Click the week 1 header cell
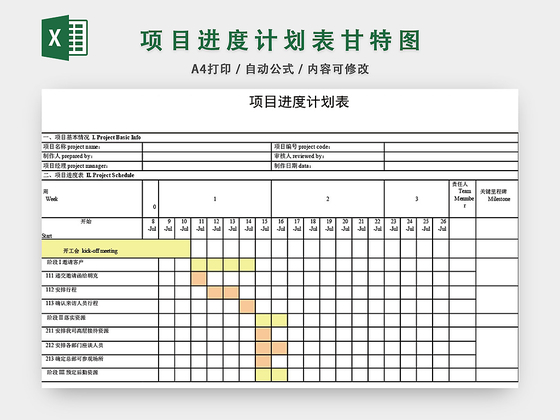The width and height of the screenshot is (560, 420). (215, 199)
